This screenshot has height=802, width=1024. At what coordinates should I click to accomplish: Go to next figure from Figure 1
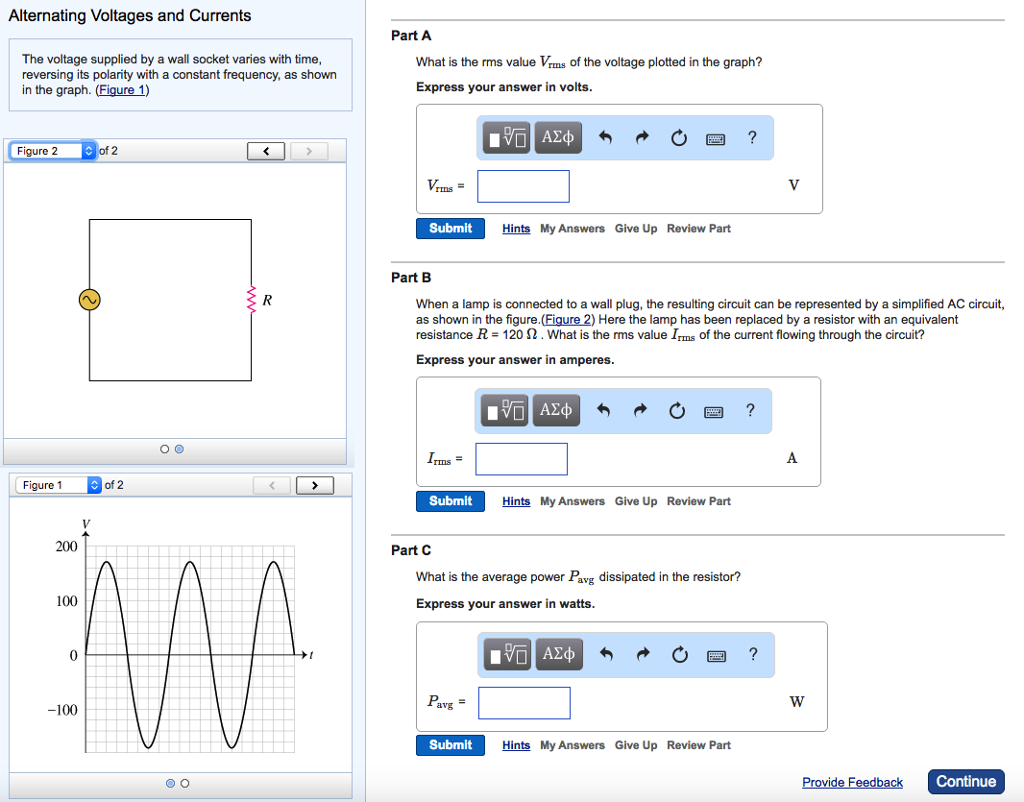(314, 485)
